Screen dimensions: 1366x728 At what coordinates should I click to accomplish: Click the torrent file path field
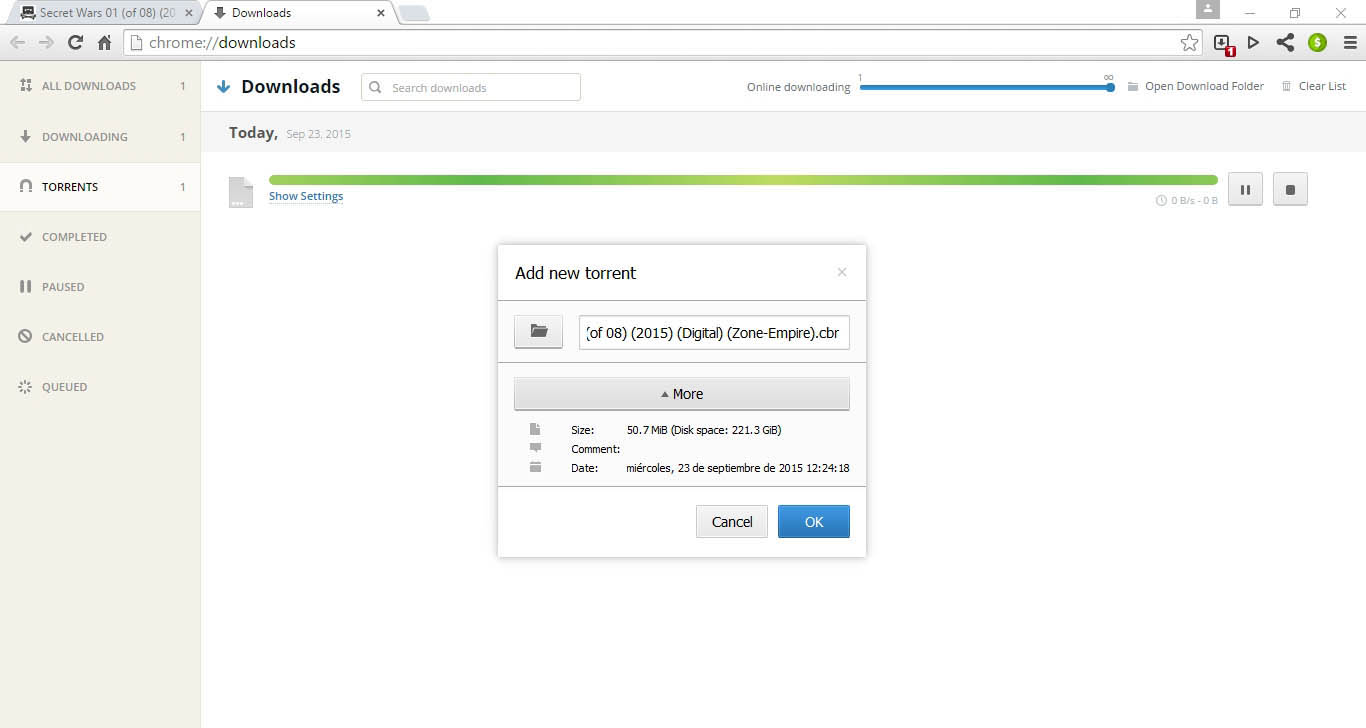714,332
